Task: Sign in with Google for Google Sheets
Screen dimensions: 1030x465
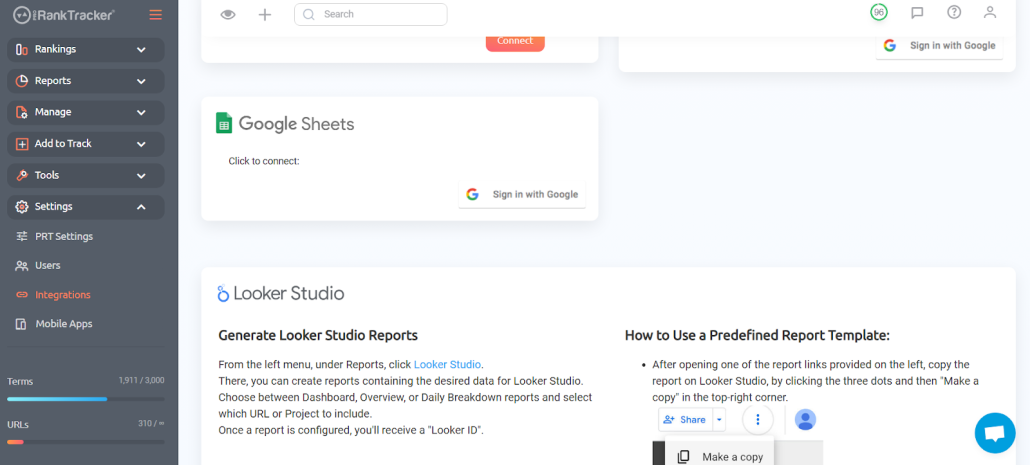Action: pyautogui.click(x=522, y=194)
